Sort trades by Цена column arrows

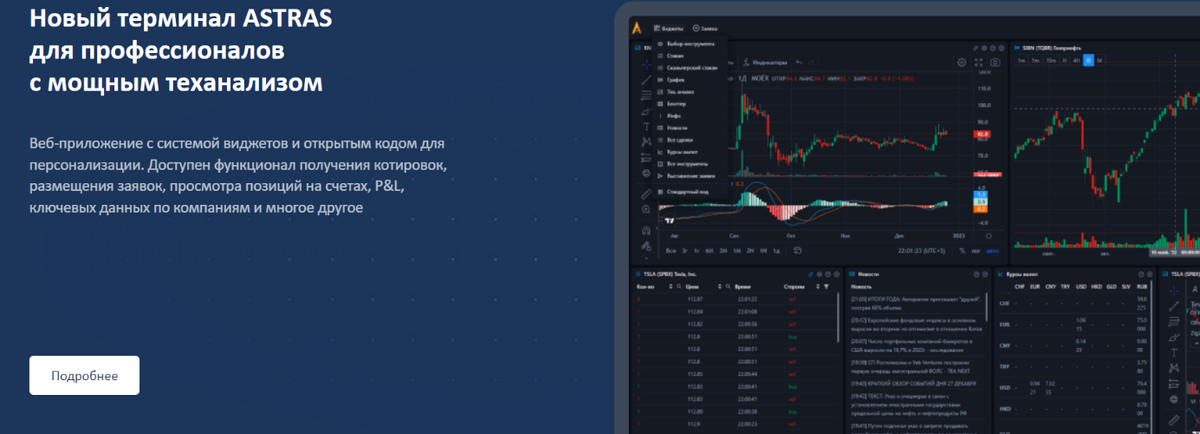[719, 286]
